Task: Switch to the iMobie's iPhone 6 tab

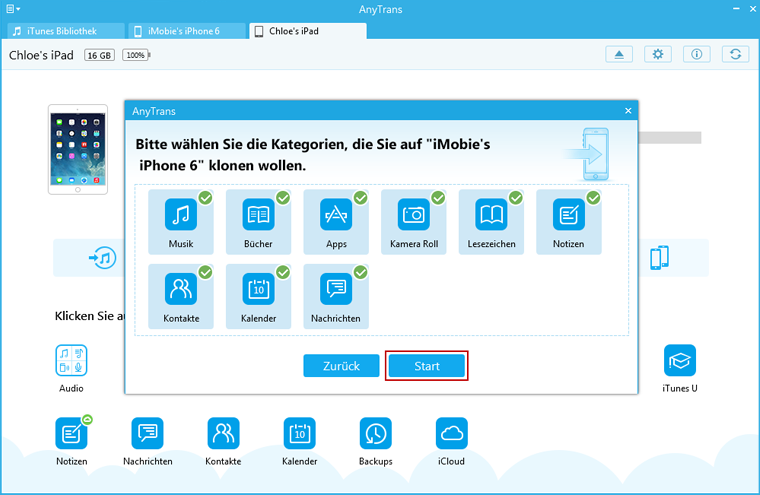Action: 188,31
